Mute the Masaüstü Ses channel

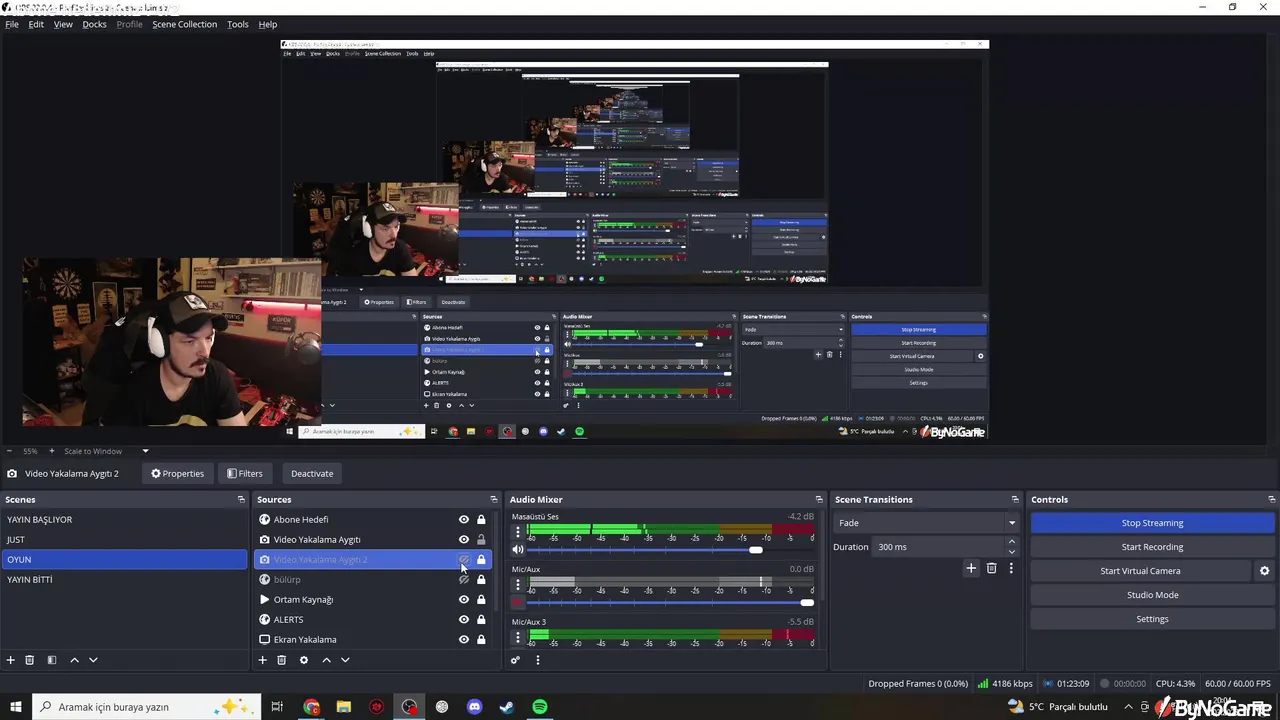(518, 550)
